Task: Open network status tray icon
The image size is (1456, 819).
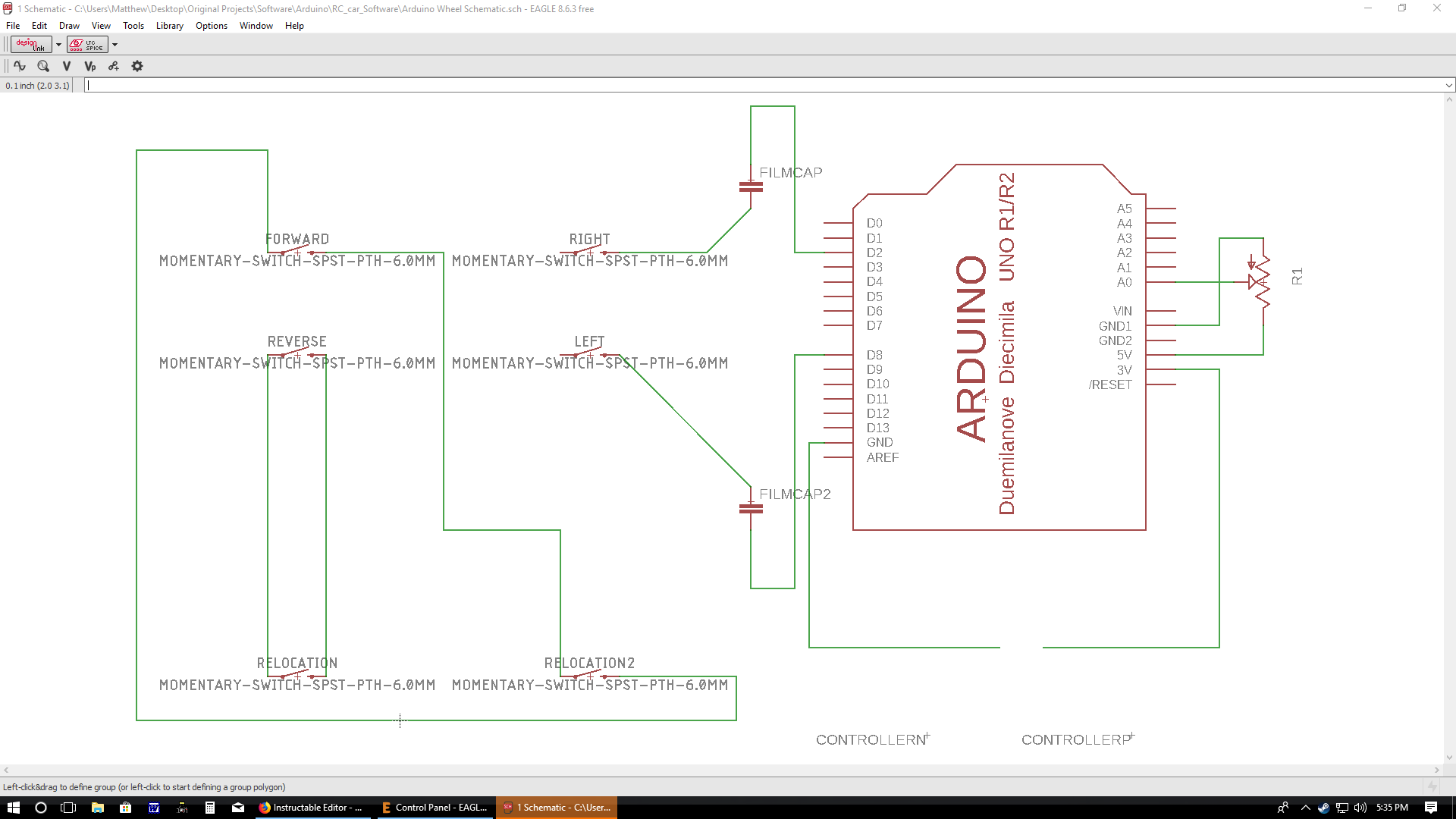Action: (x=1341, y=808)
